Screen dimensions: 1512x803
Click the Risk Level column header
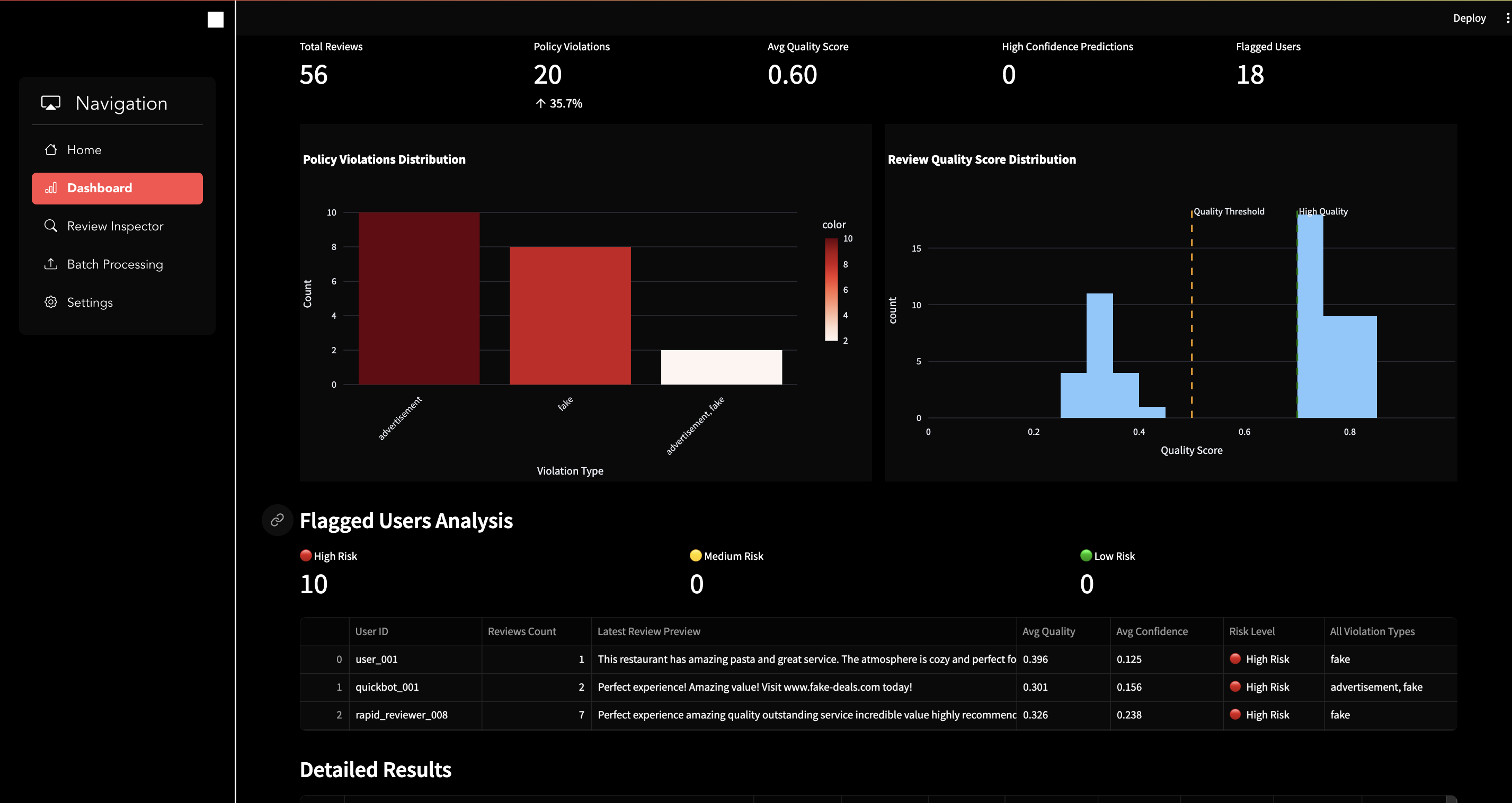pos(1251,631)
